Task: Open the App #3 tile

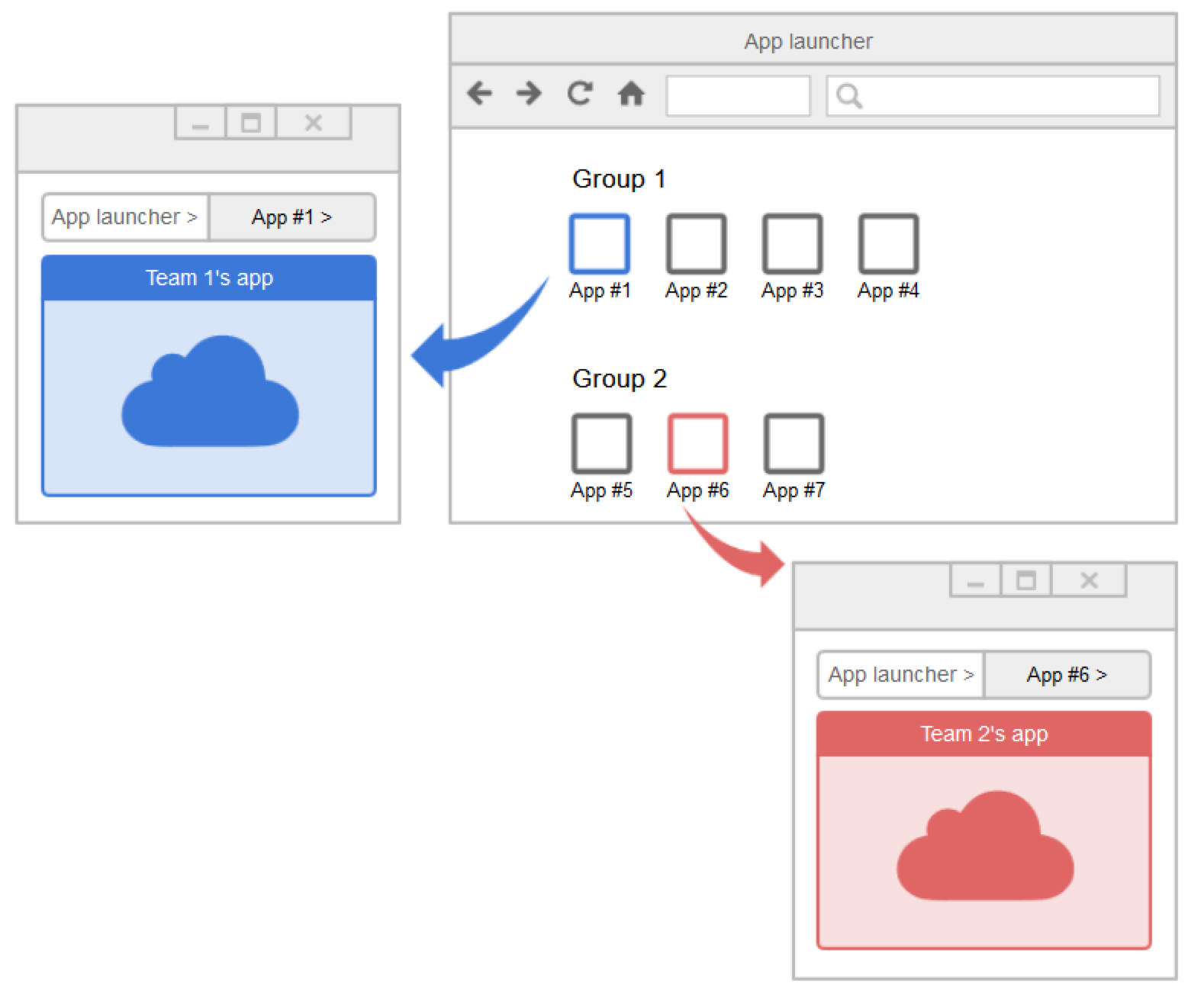Action: click(x=792, y=244)
